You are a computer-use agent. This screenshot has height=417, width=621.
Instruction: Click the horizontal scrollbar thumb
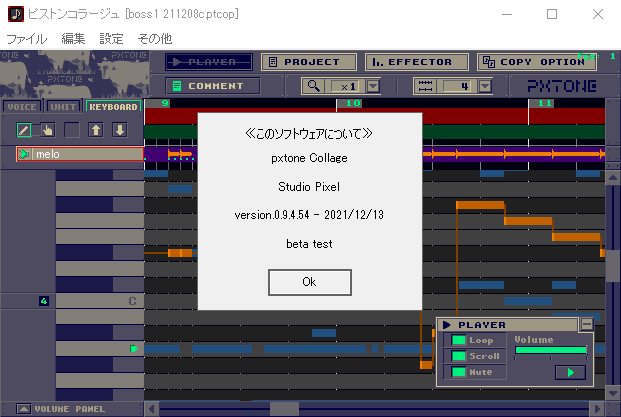284,409
